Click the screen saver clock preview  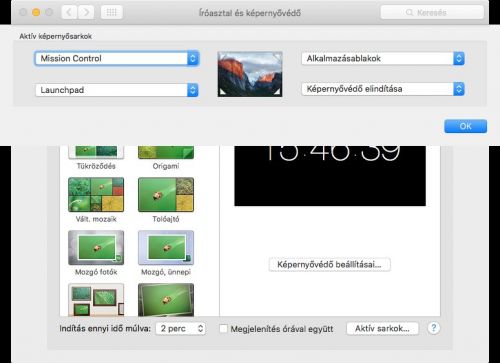point(330,176)
